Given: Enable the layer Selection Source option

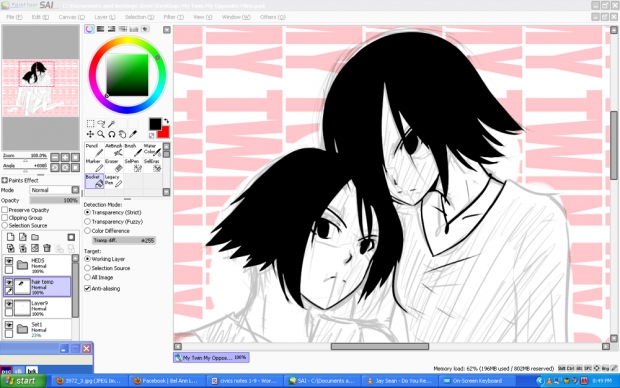Looking at the screenshot, I should pos(5,225).
